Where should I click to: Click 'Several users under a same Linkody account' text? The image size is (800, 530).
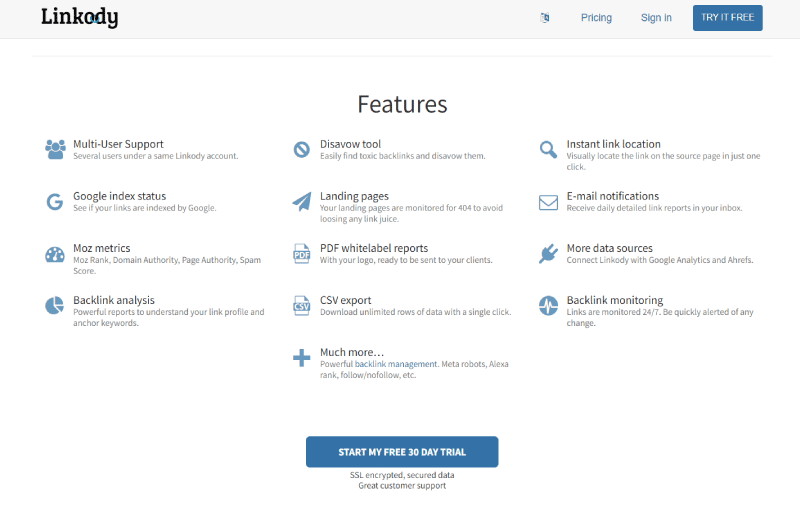(x=156, y=156)
